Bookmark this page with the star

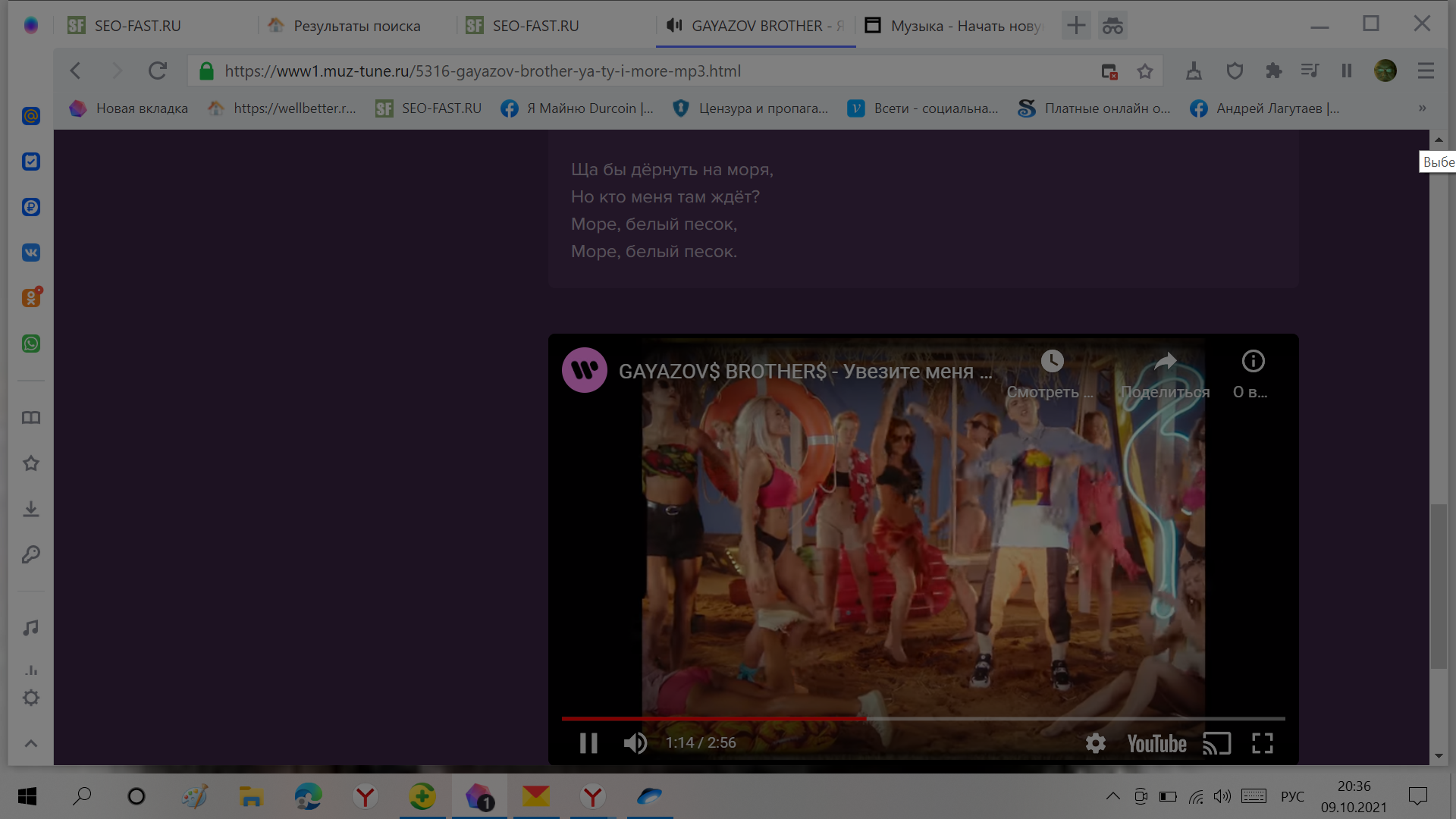pos(1145,71)
